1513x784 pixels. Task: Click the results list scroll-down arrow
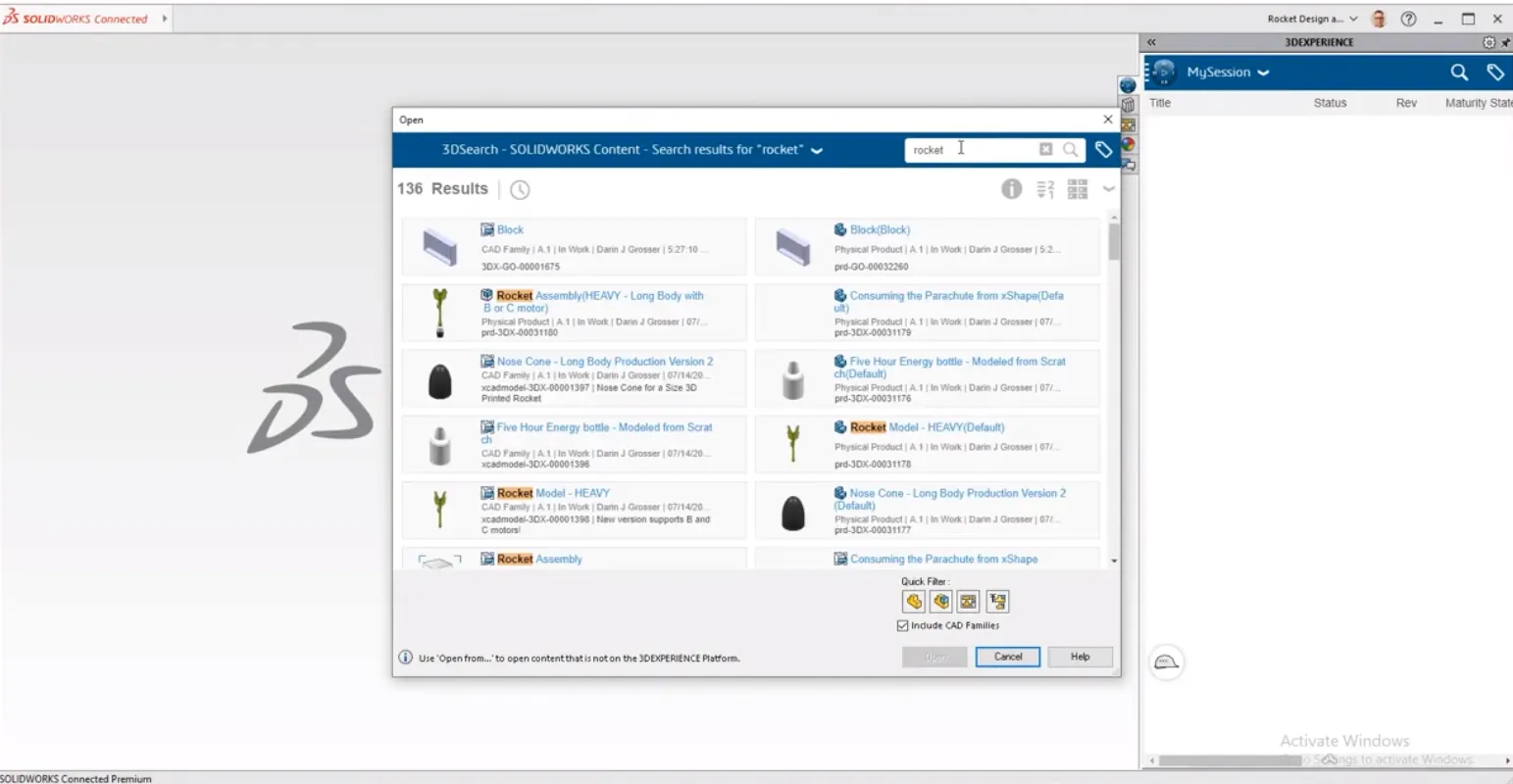click(1114, 561)
